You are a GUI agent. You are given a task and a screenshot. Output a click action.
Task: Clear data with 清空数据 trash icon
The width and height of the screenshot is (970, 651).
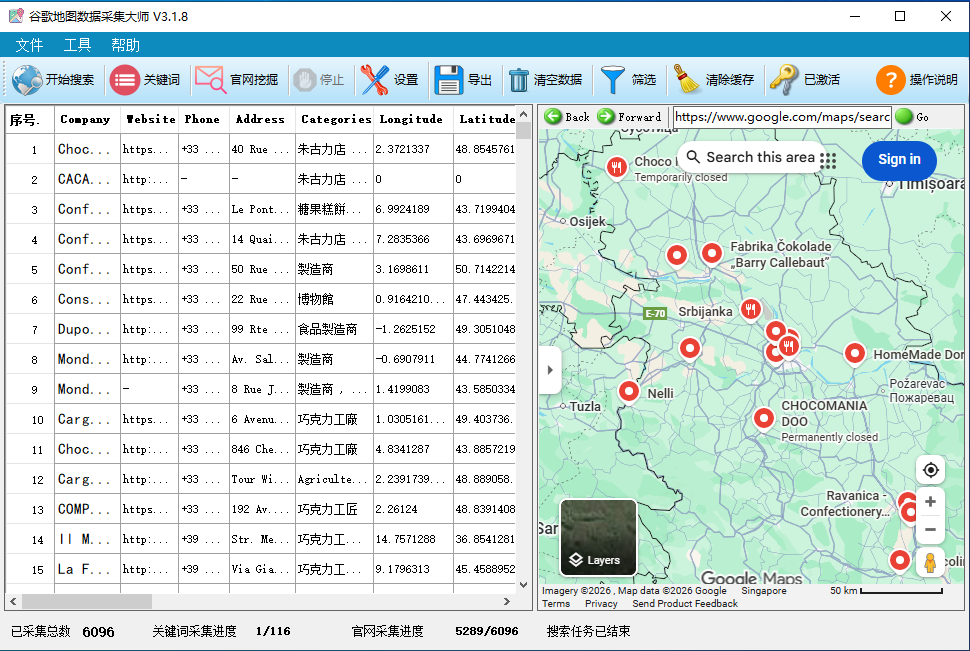(x=519, y=80)
